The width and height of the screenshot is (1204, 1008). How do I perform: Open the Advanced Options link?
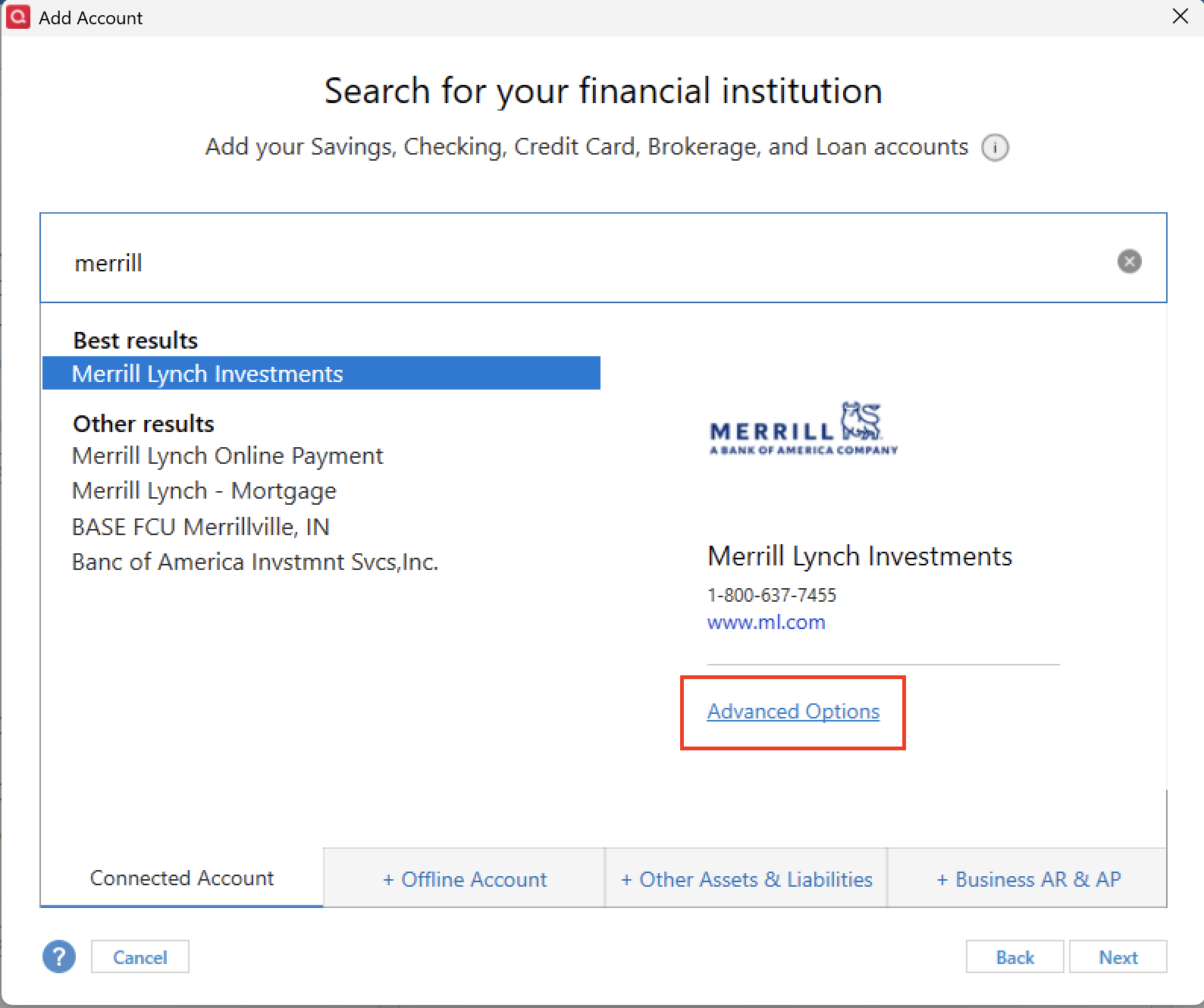pos(793,712)
